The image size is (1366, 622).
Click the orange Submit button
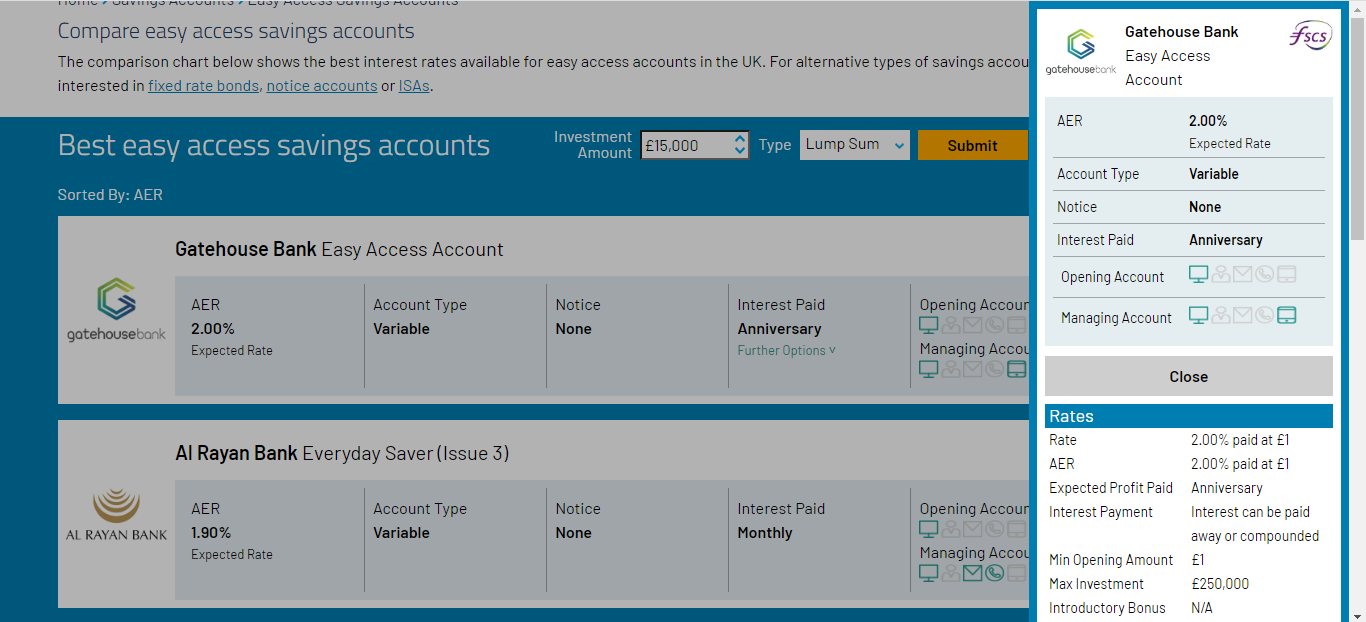[972, 145]
